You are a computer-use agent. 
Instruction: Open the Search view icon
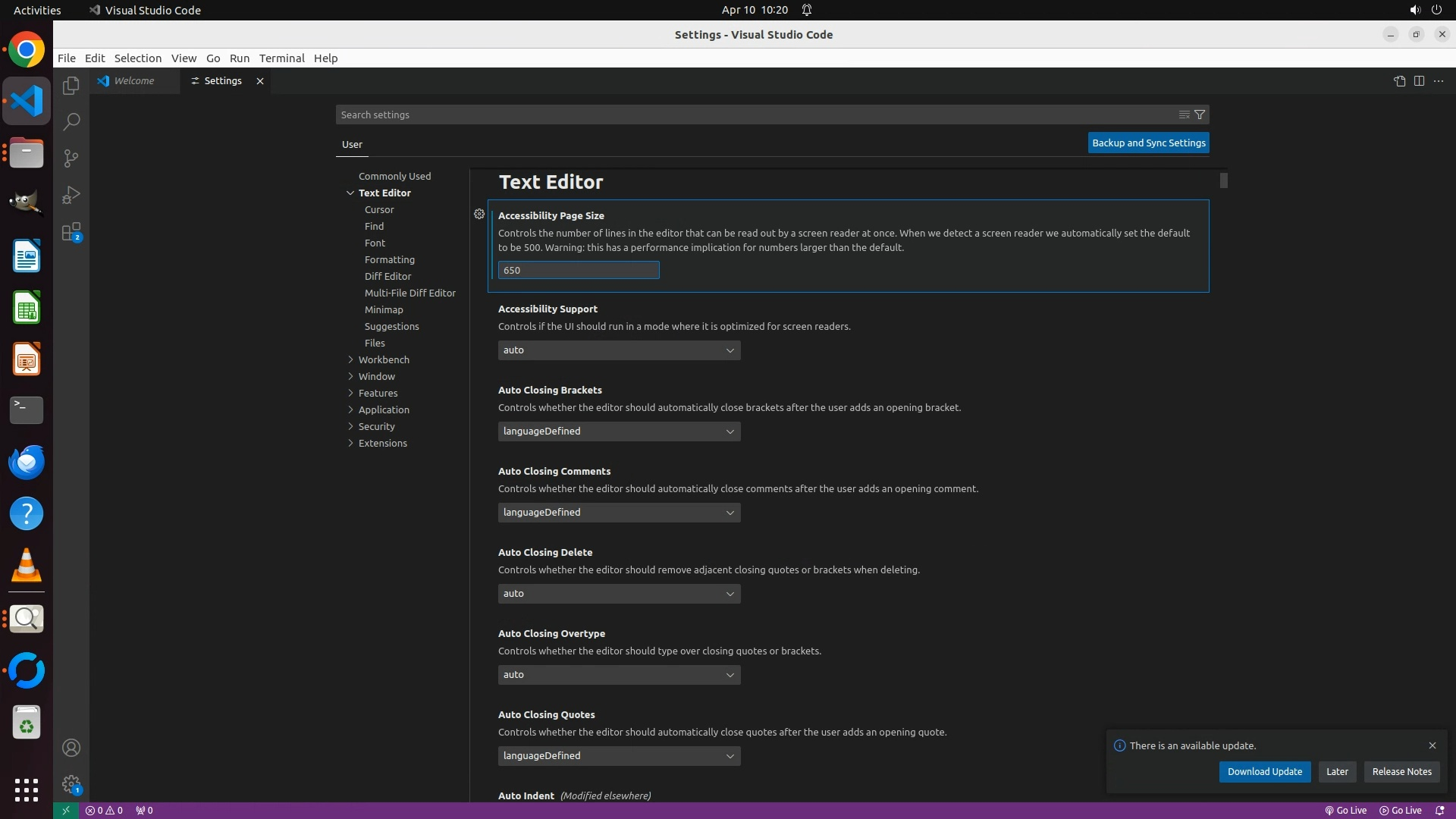71,122
